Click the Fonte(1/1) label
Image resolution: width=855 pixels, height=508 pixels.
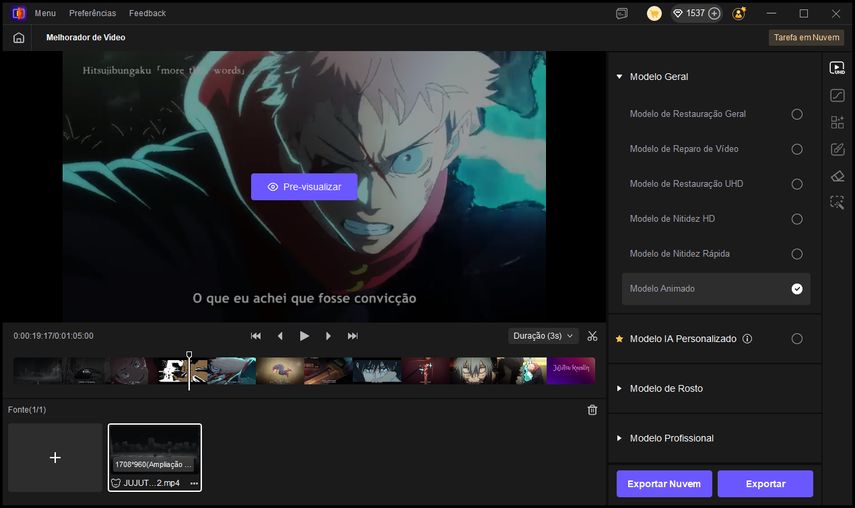point(27,410)
